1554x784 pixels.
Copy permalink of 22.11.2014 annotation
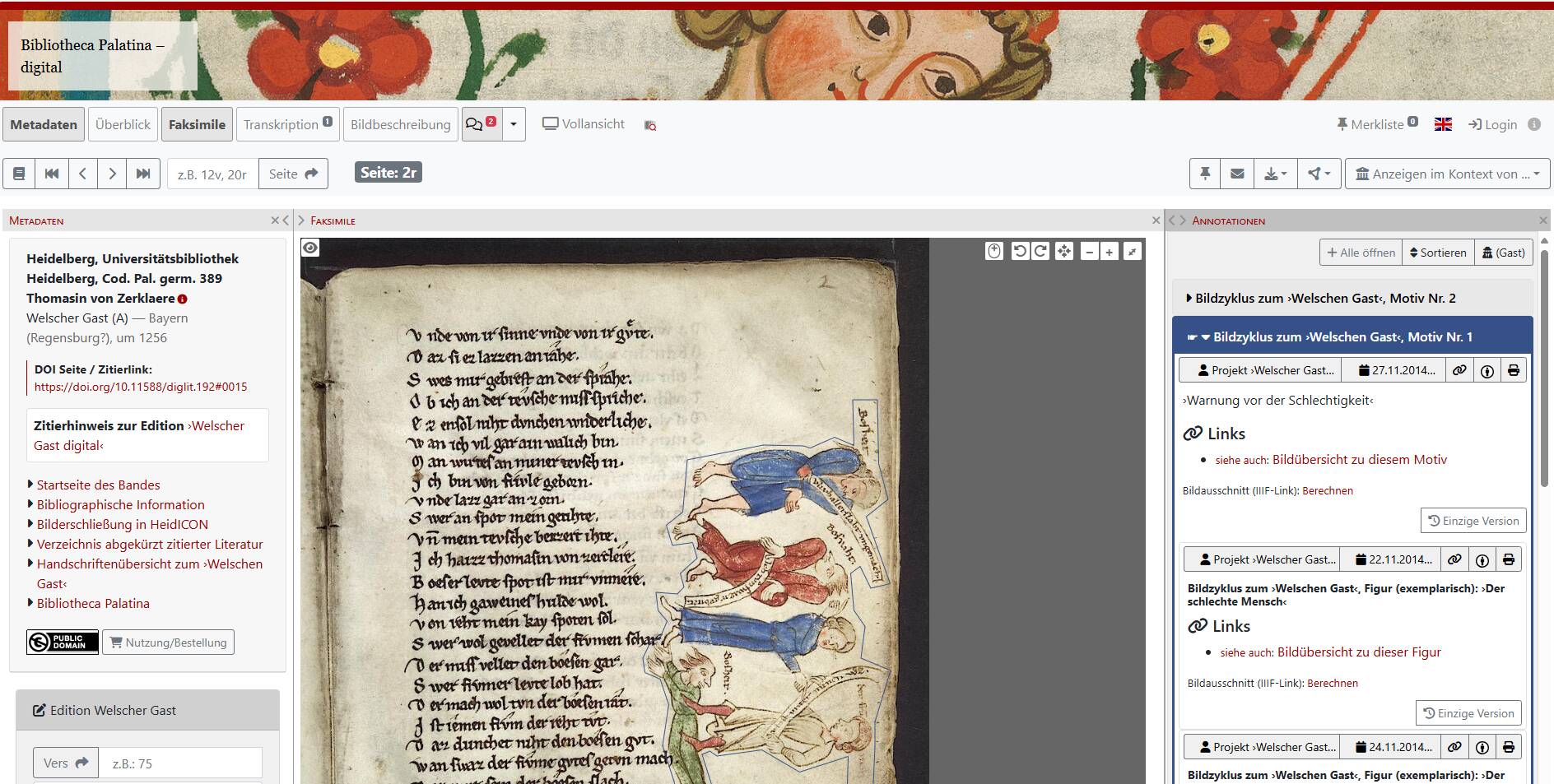[x=1454, y=559]
